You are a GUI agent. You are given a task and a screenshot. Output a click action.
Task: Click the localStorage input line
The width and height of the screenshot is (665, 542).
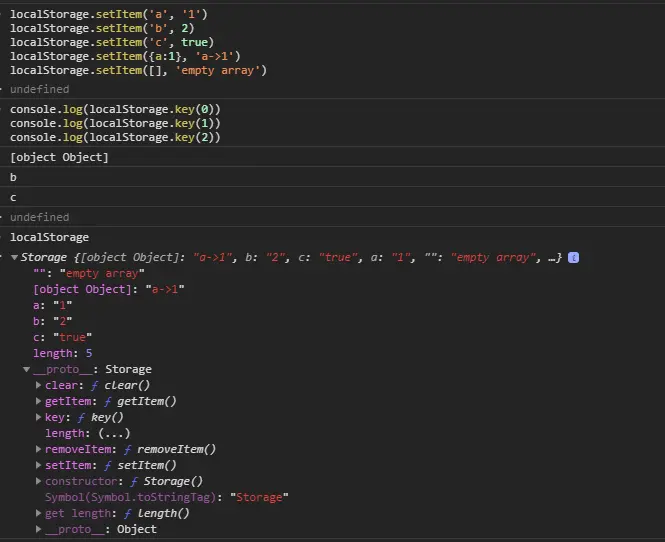coord(50,237)
